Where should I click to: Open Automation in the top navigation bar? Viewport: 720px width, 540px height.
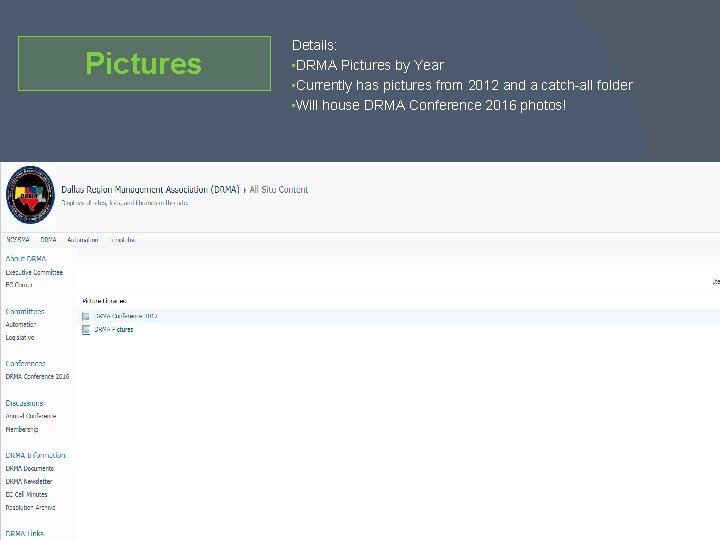tap(83, 240)
